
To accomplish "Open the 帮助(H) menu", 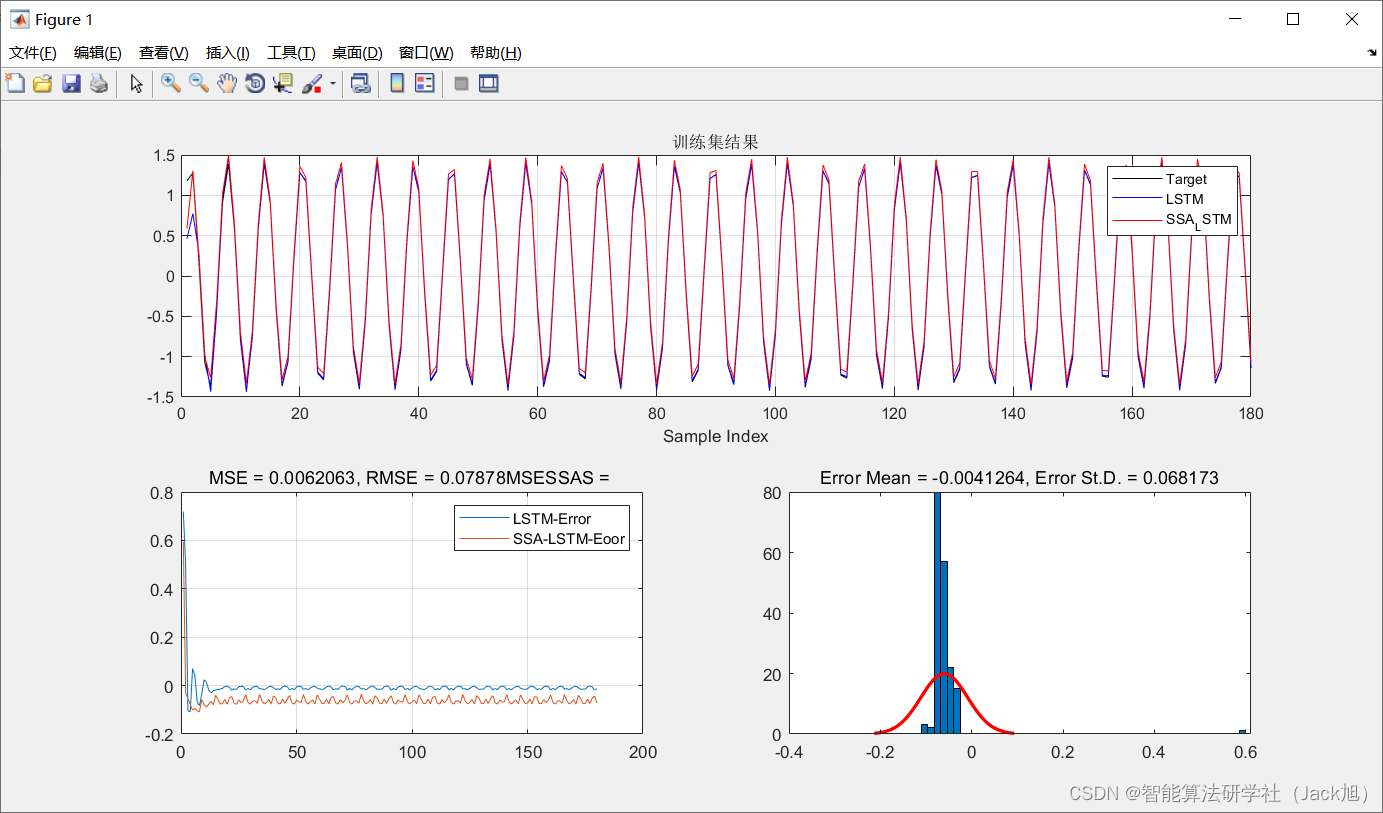I will (x=495, y=53).
